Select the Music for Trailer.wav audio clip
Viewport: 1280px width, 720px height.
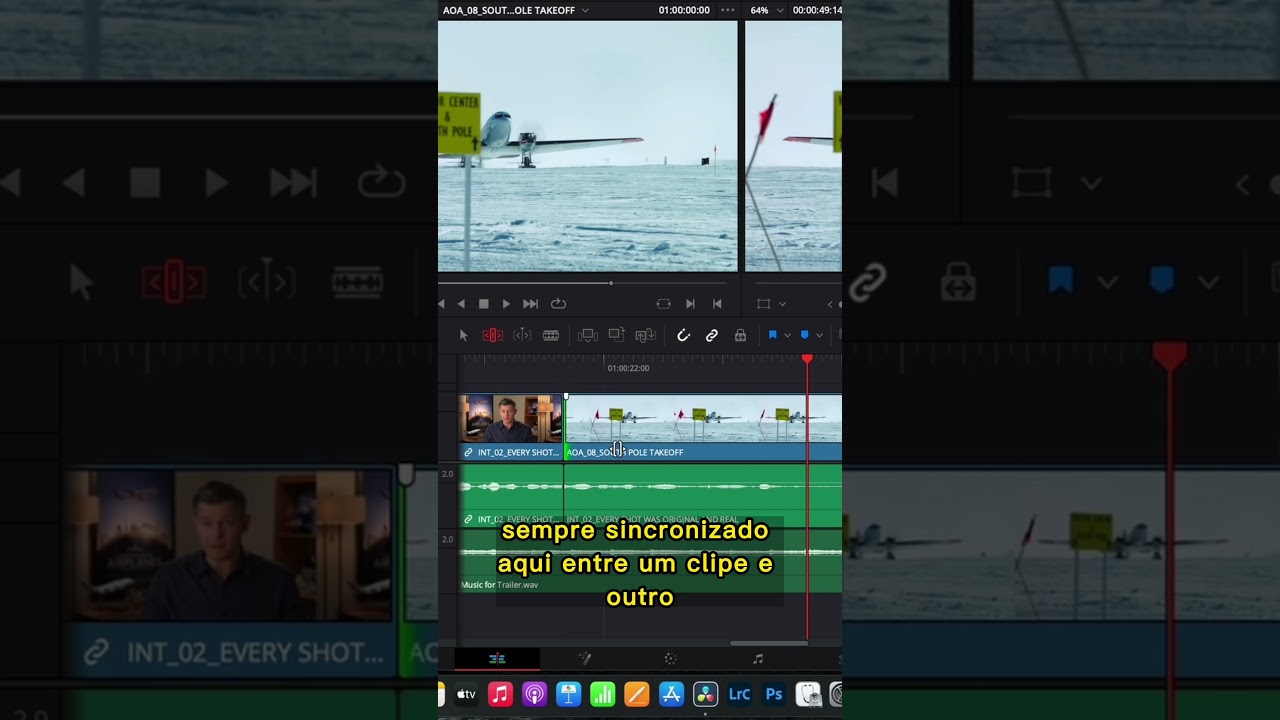coord(650,561)
